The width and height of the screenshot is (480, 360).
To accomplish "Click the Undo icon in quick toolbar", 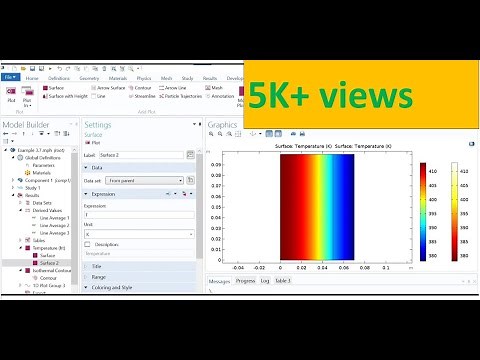I will click(59, 69).
